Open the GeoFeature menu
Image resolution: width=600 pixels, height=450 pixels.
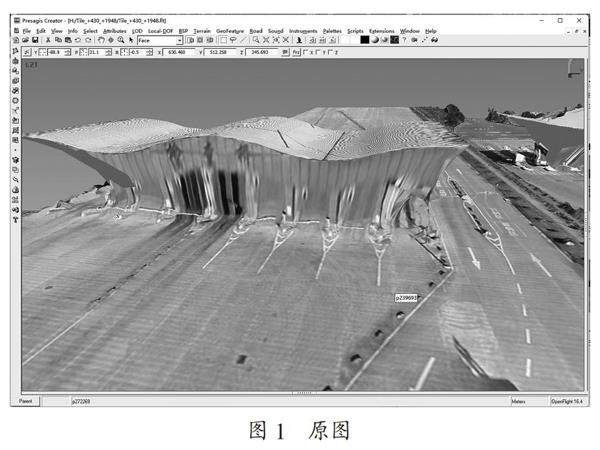(x=231, y=31)
